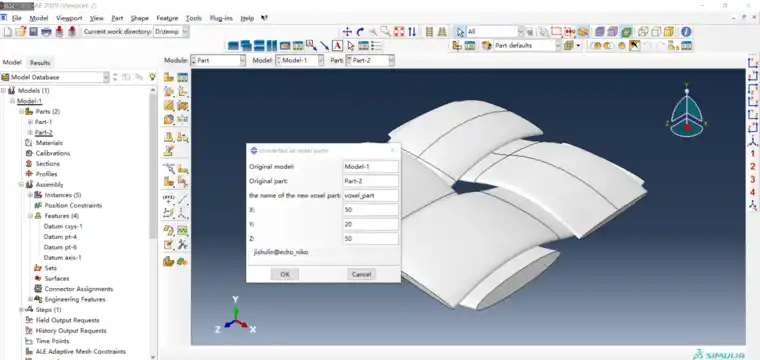Expand the Part-1 tree node
The height and width of the screenshot is (360, 760).
[x=30, y=122]
